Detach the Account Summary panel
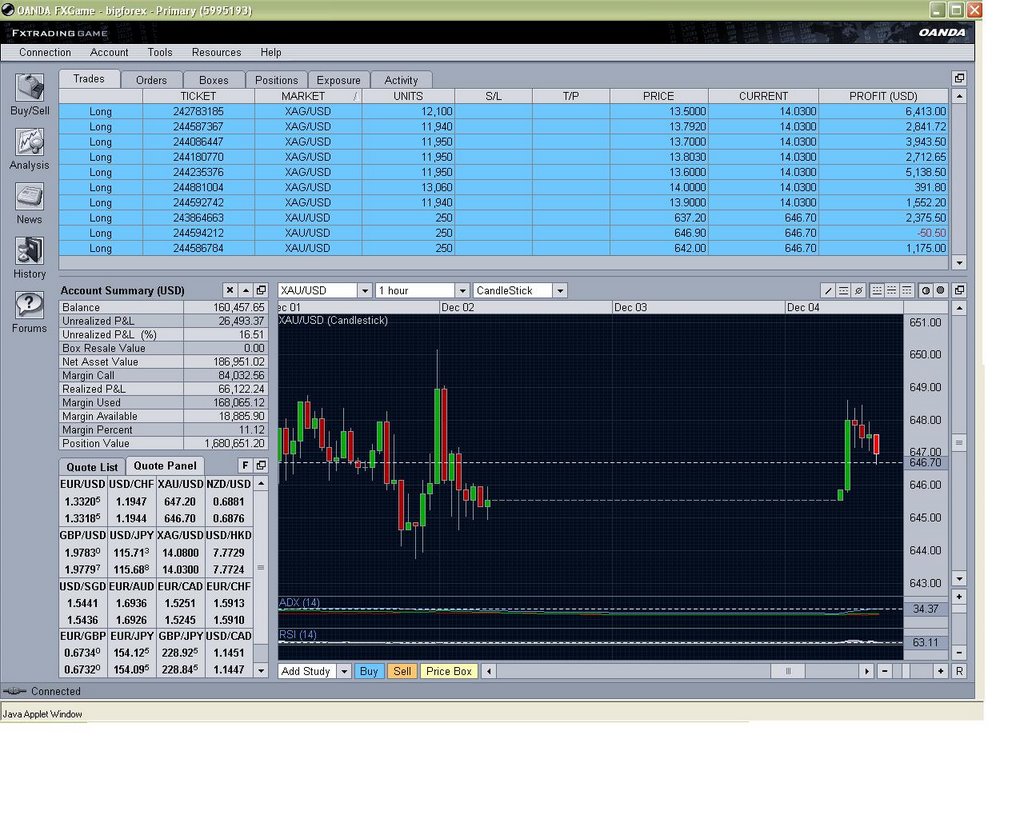Image resolution: width=1024 pixels, height=819 pixels. pyautogui.click(x=261, y=291)
